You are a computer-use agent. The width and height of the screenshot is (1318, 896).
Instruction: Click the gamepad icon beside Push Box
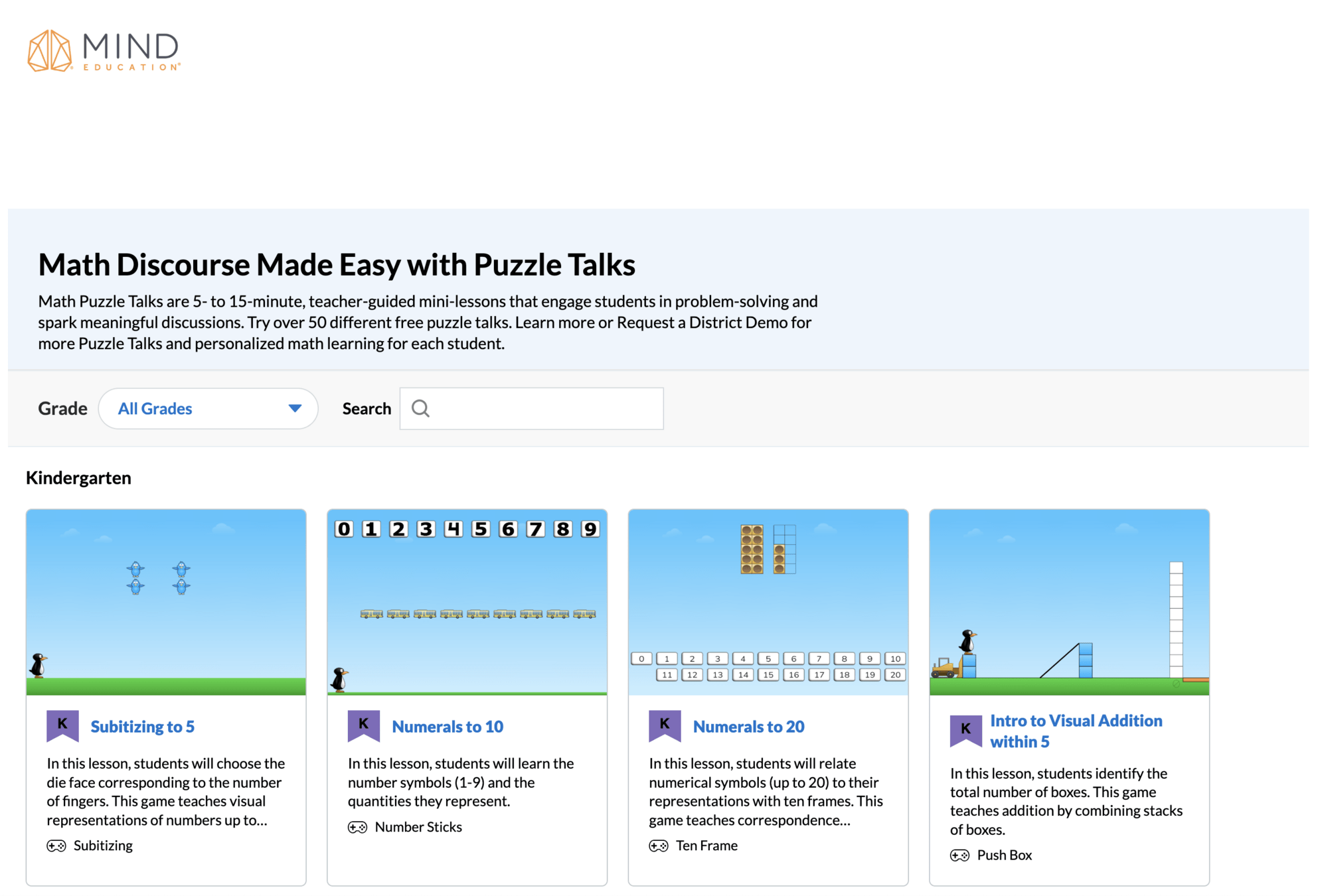959,855
